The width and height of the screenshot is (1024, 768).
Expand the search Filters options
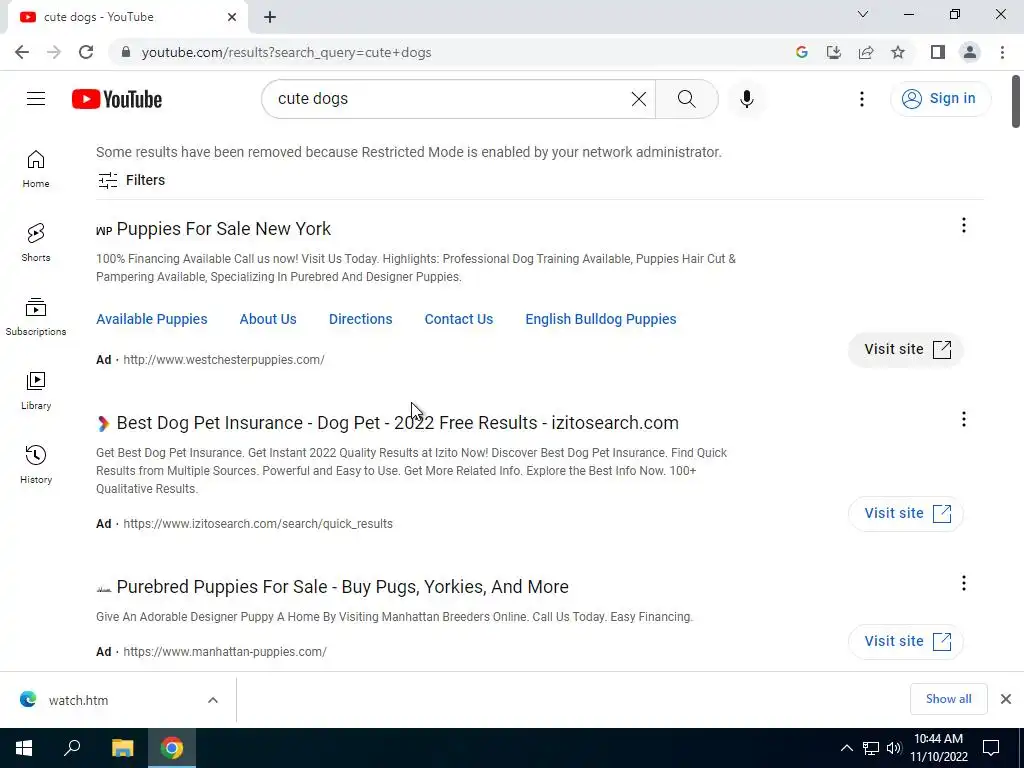pyautogui.click(x=131, y=180)
